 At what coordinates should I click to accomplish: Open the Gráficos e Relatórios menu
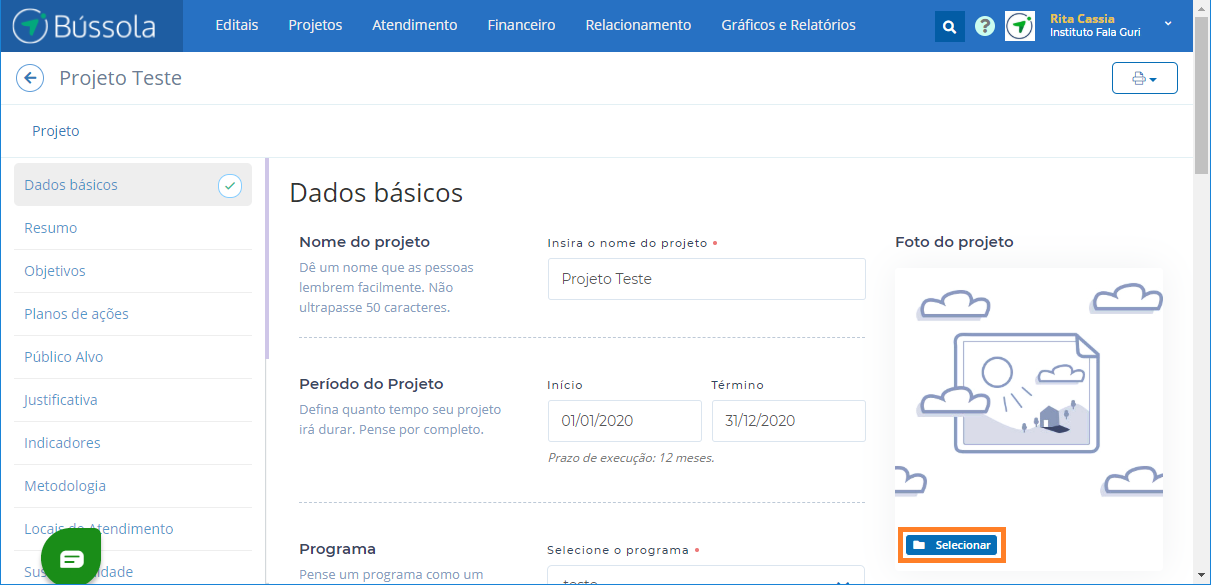tap(788, 25)
